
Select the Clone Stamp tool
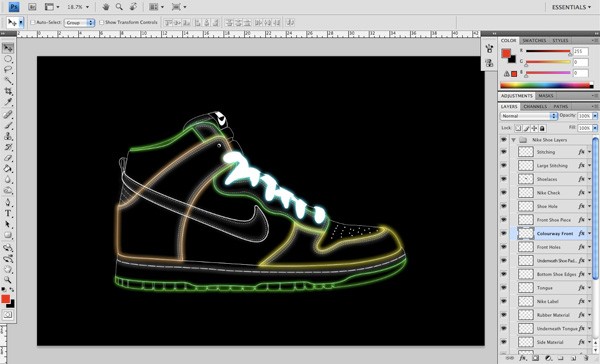coord(8,136)
